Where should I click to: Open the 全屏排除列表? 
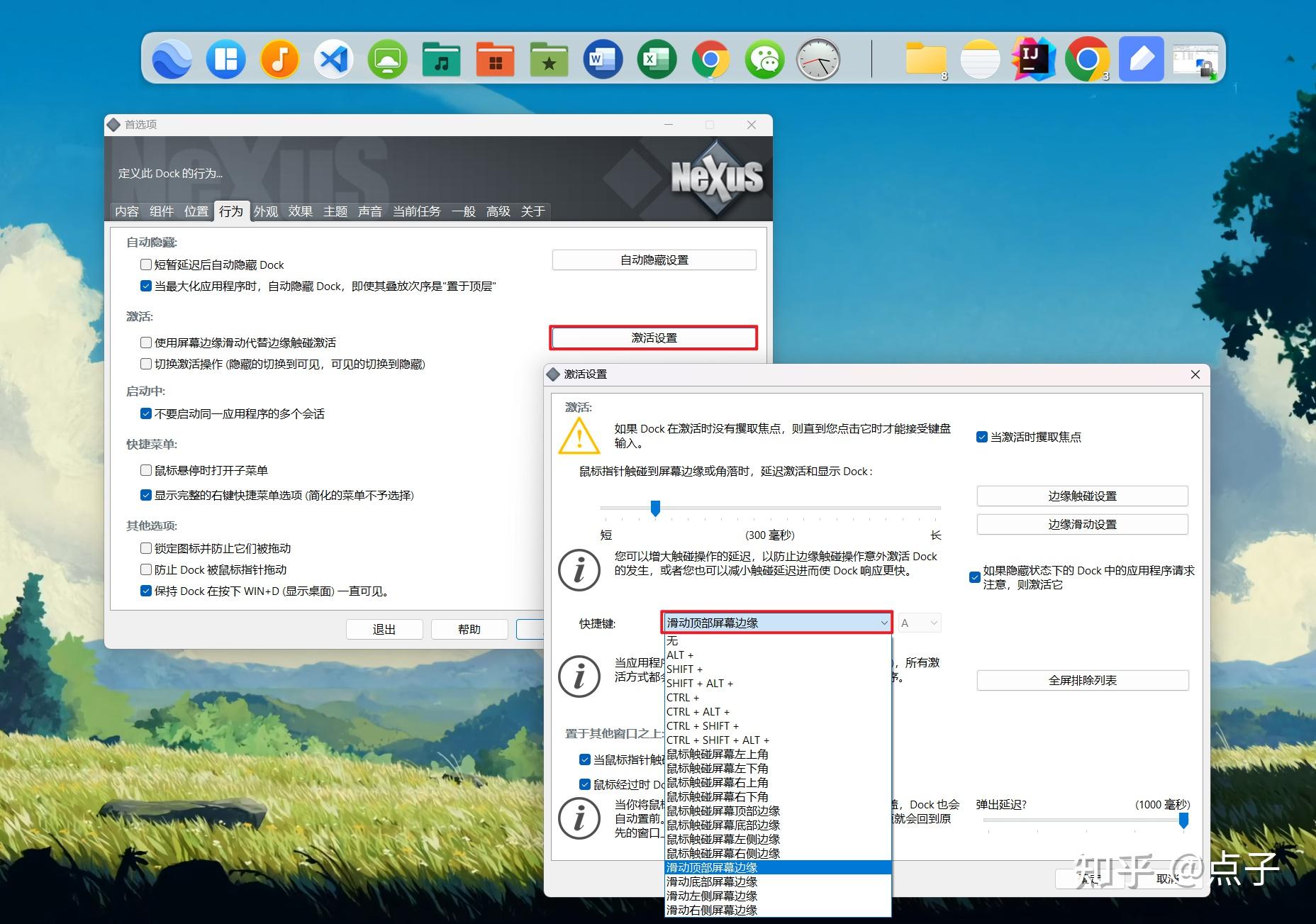click(x=1082, y=680)
